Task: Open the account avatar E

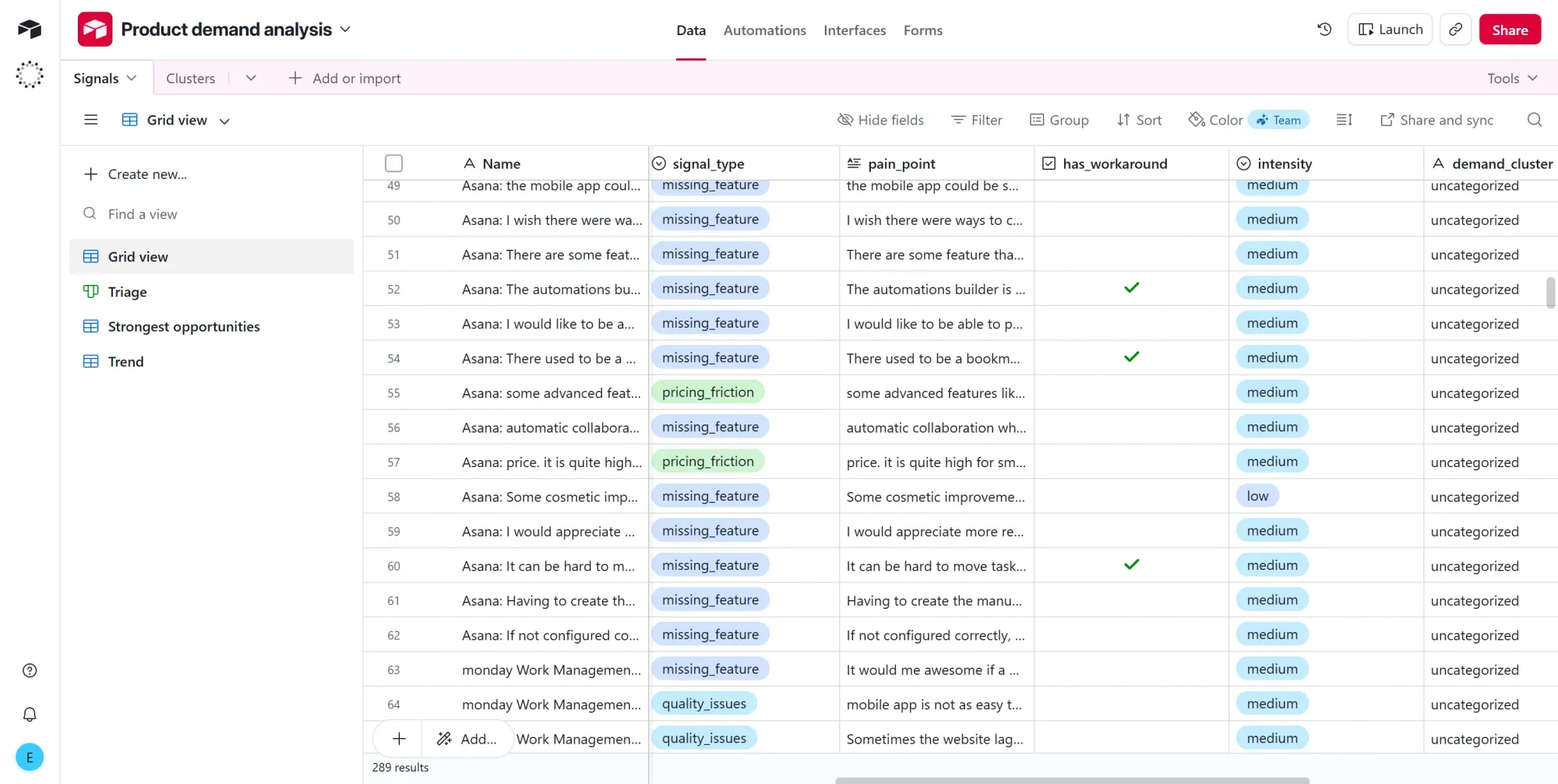Action: [x=30, y=757]
